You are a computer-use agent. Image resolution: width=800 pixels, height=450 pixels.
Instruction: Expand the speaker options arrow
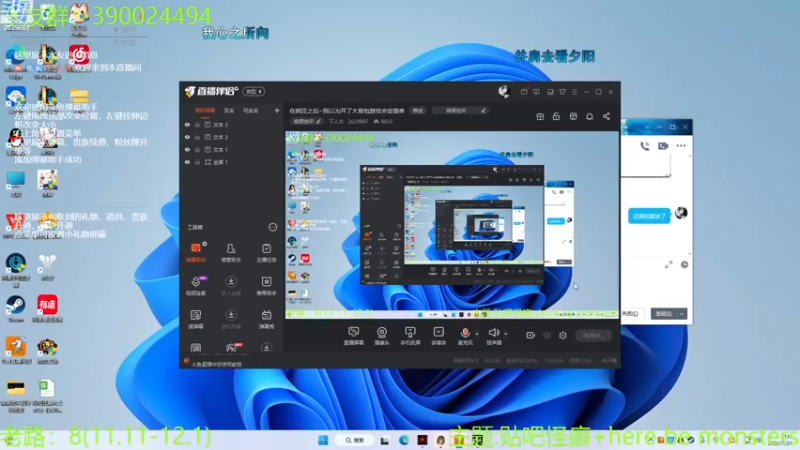(506, 334)
